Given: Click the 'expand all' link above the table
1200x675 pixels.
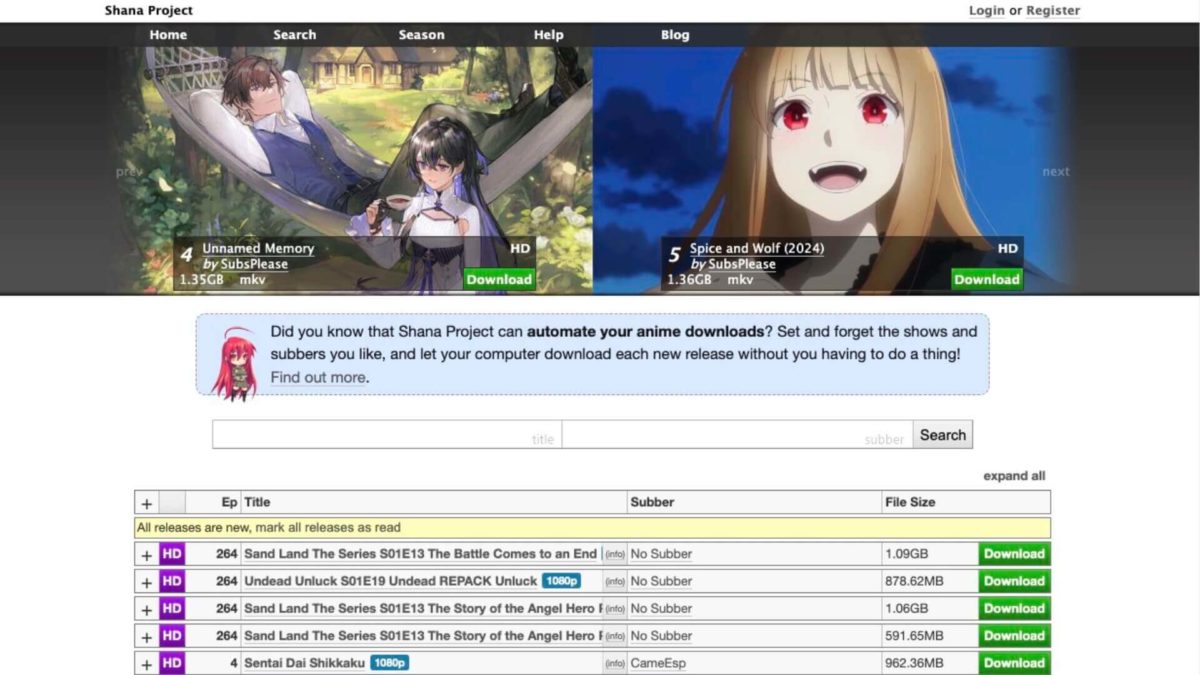Looking at the screenshot, I should click(x=1014, y=476).
